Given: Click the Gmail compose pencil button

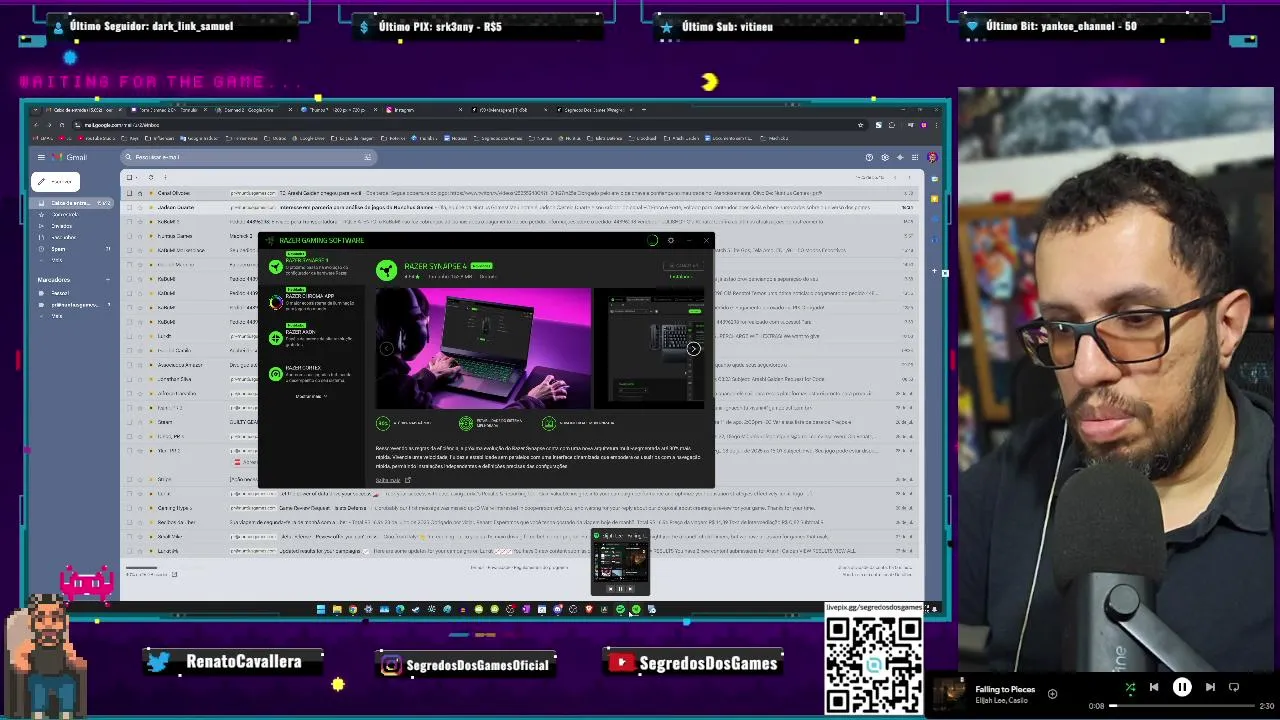Looking at the screenshot, I should coord(56,182).
